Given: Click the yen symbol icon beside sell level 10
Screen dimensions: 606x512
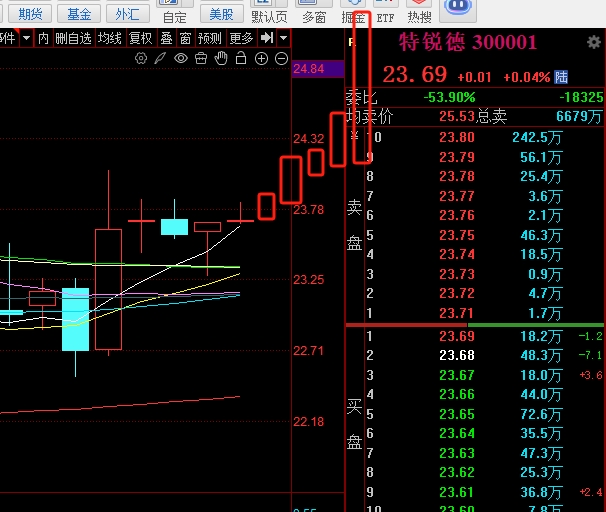Looking at the screenshot, I should coord(354,136).
